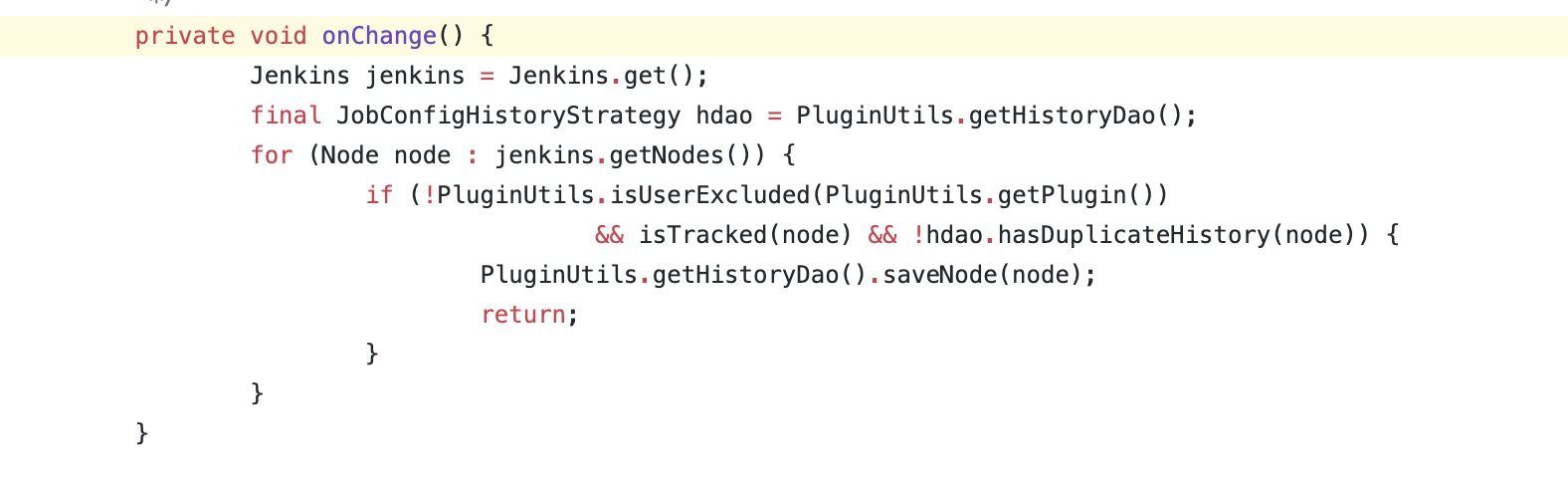Screen dimensions: 1568x490
Task: Click the if keyword
Action: [x=379, y=195]
